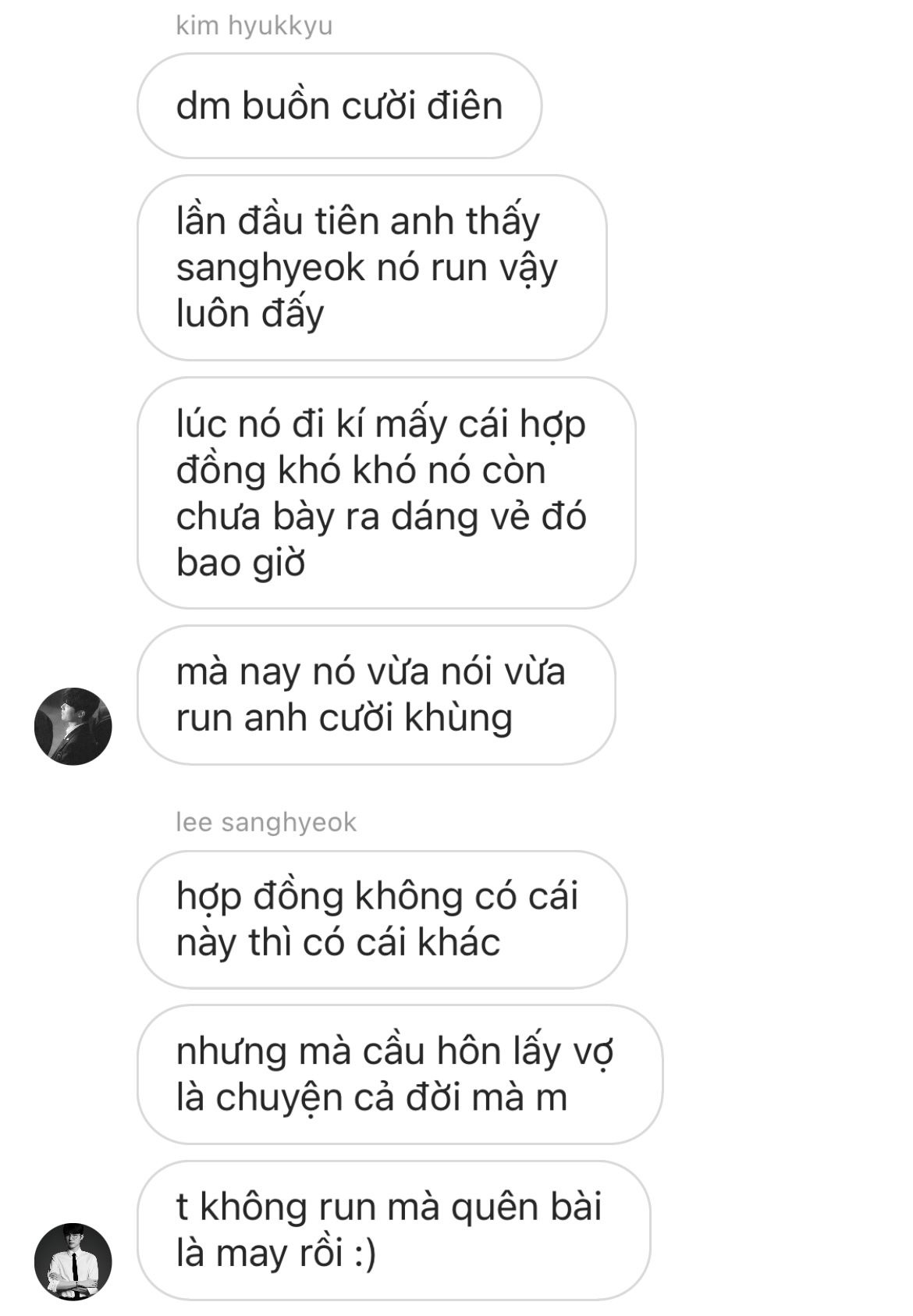This screenshot has height=1316, width=913.
Task: Select message starting 'lúc nó đi kí mấy'
Action: 386,493
